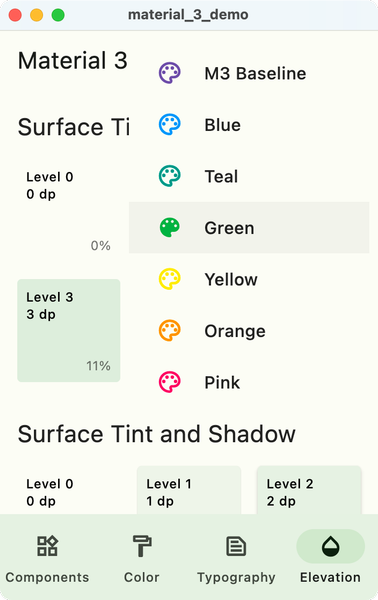
Task: Click the blue palette icon
Action: coord(169,124)
